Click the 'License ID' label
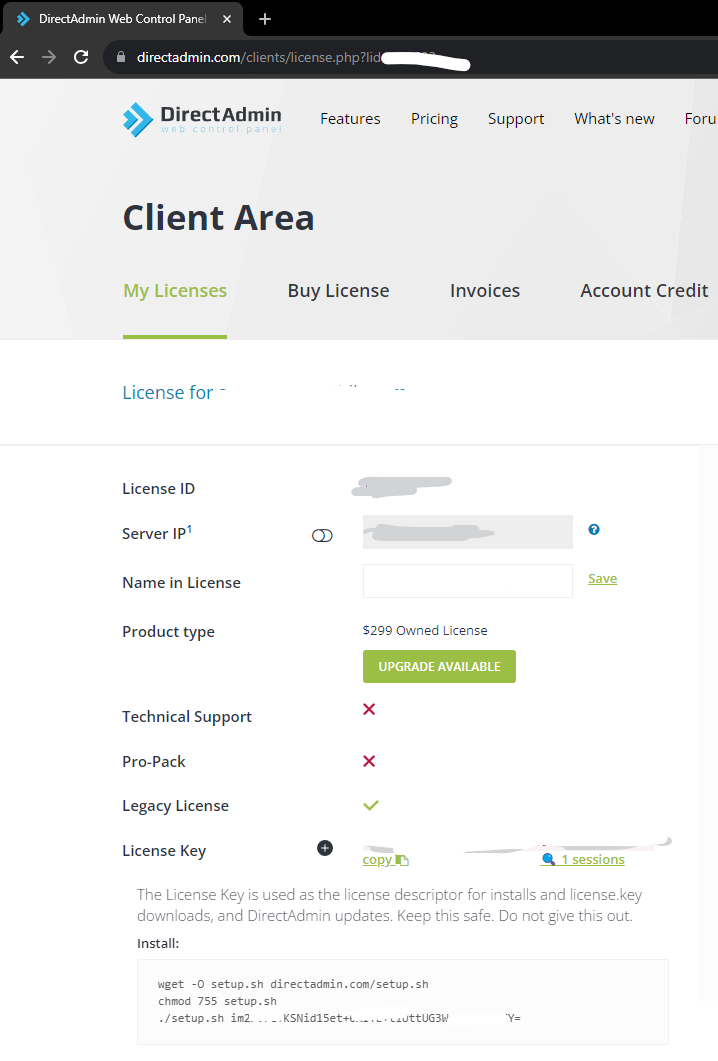The image size is (718, 1061). tap(158, 489)
